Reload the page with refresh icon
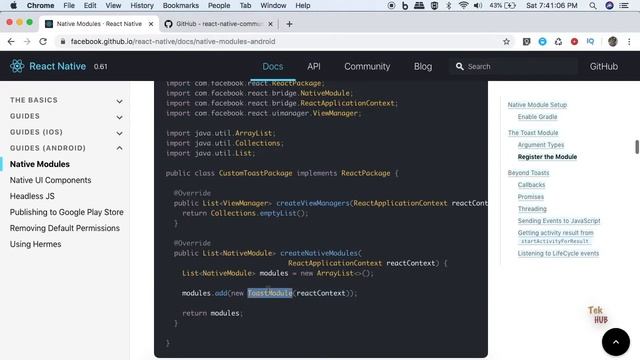 (x=43, y=42)
